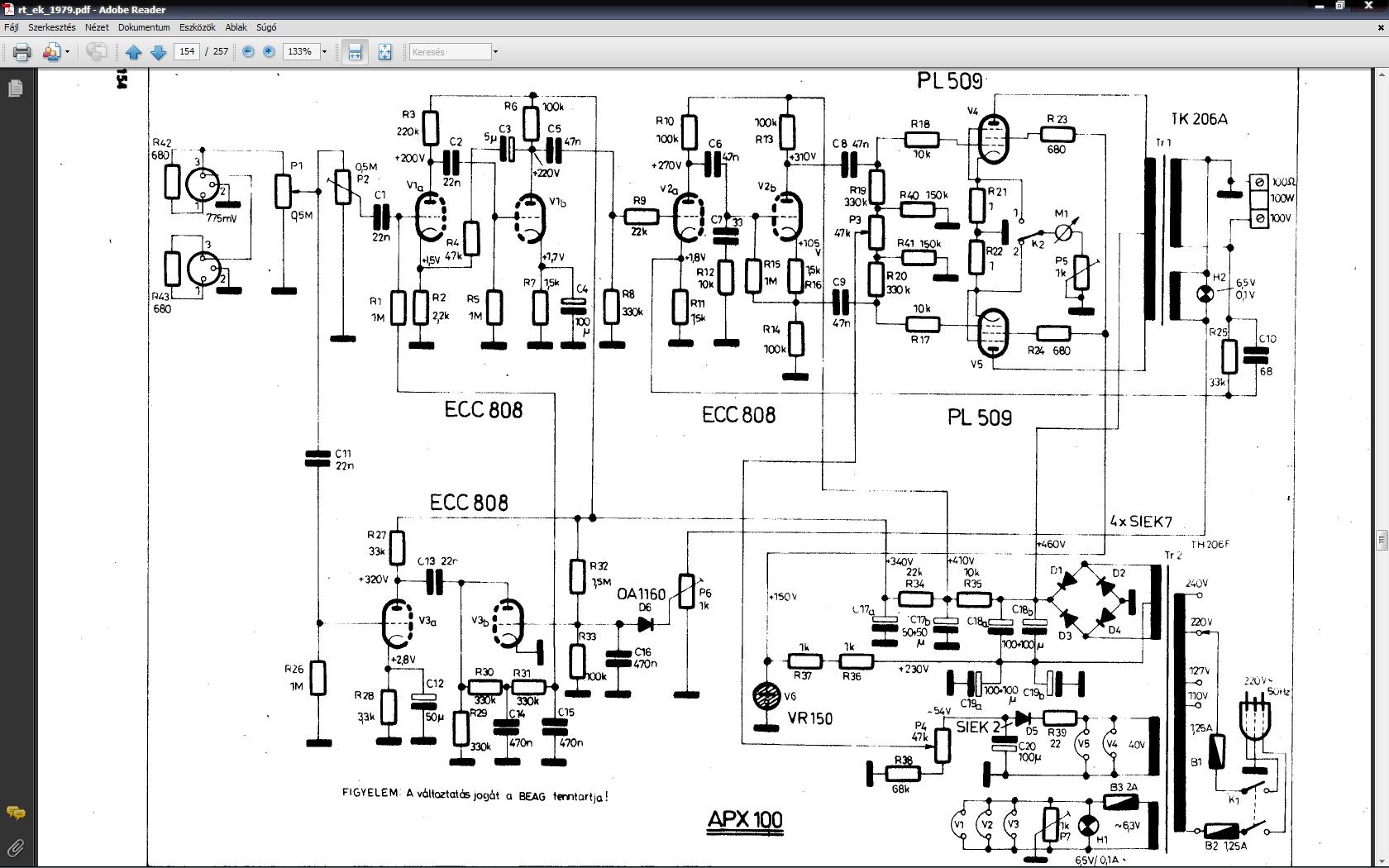Click the Print icon in toolbar
This screenshot has height=868, width=1389.
click(21, 52)
